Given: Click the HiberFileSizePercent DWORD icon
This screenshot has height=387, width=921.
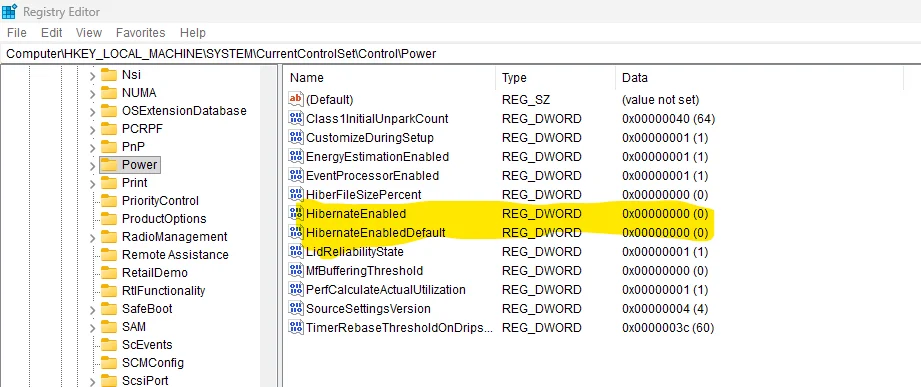Looking at the screenshot, I should [295, 194].
